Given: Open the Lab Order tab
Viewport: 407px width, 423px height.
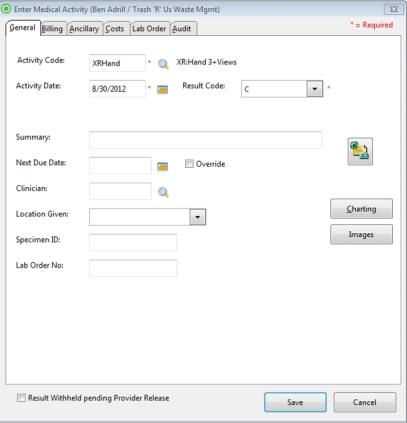Looking at the screenshot, I should 149,29.
